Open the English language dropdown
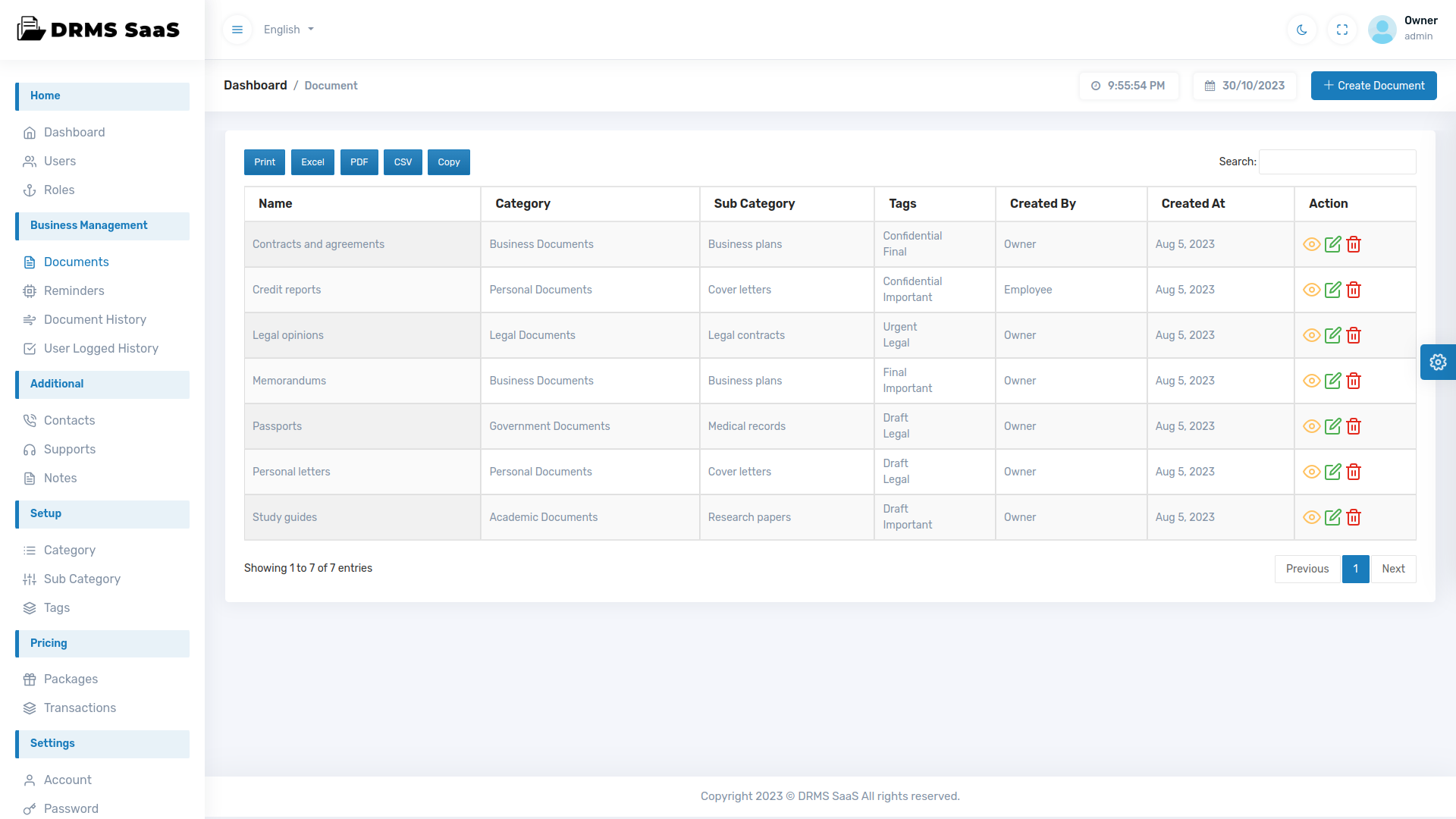 [288, 30]
